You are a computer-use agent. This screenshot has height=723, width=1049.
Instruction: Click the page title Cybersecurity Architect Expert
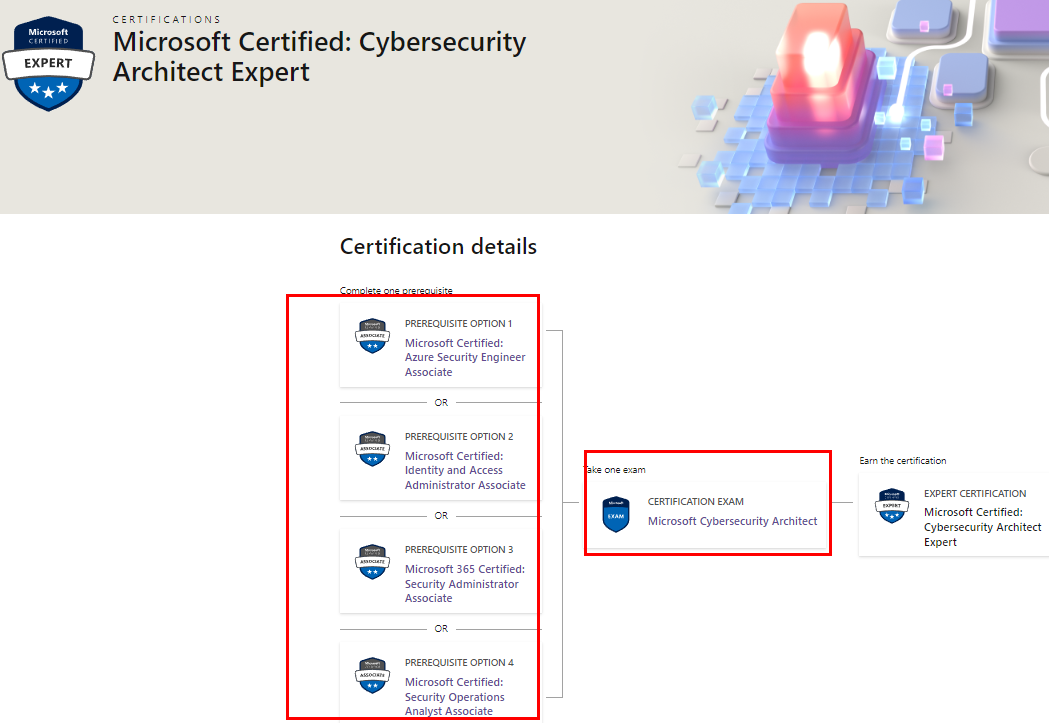319,56
